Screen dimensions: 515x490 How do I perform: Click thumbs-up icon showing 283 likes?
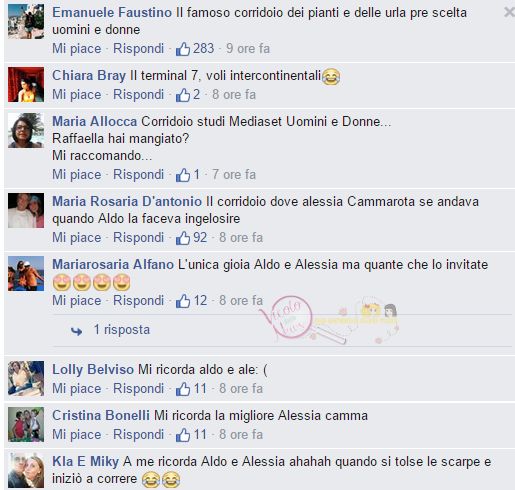pos(183,49)
